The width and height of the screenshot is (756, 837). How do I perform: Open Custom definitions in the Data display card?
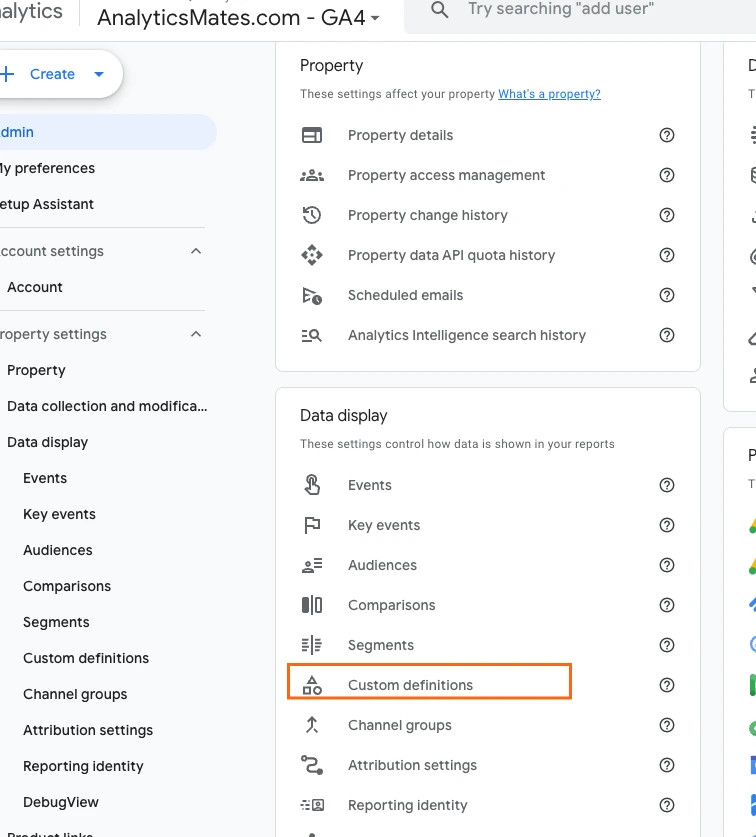(x=411, y=685)
